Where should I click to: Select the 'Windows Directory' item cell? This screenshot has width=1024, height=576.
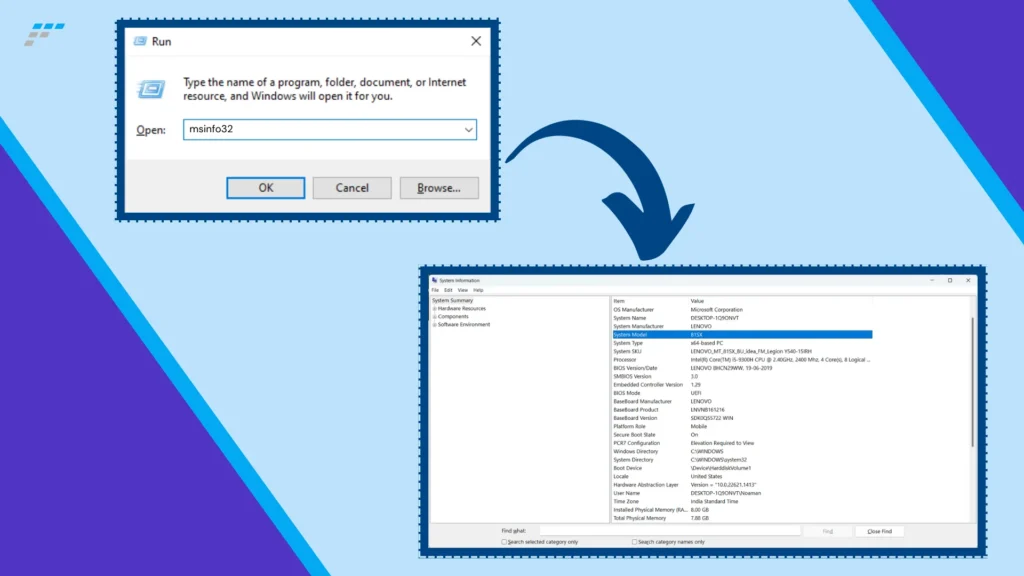[635, 451]
